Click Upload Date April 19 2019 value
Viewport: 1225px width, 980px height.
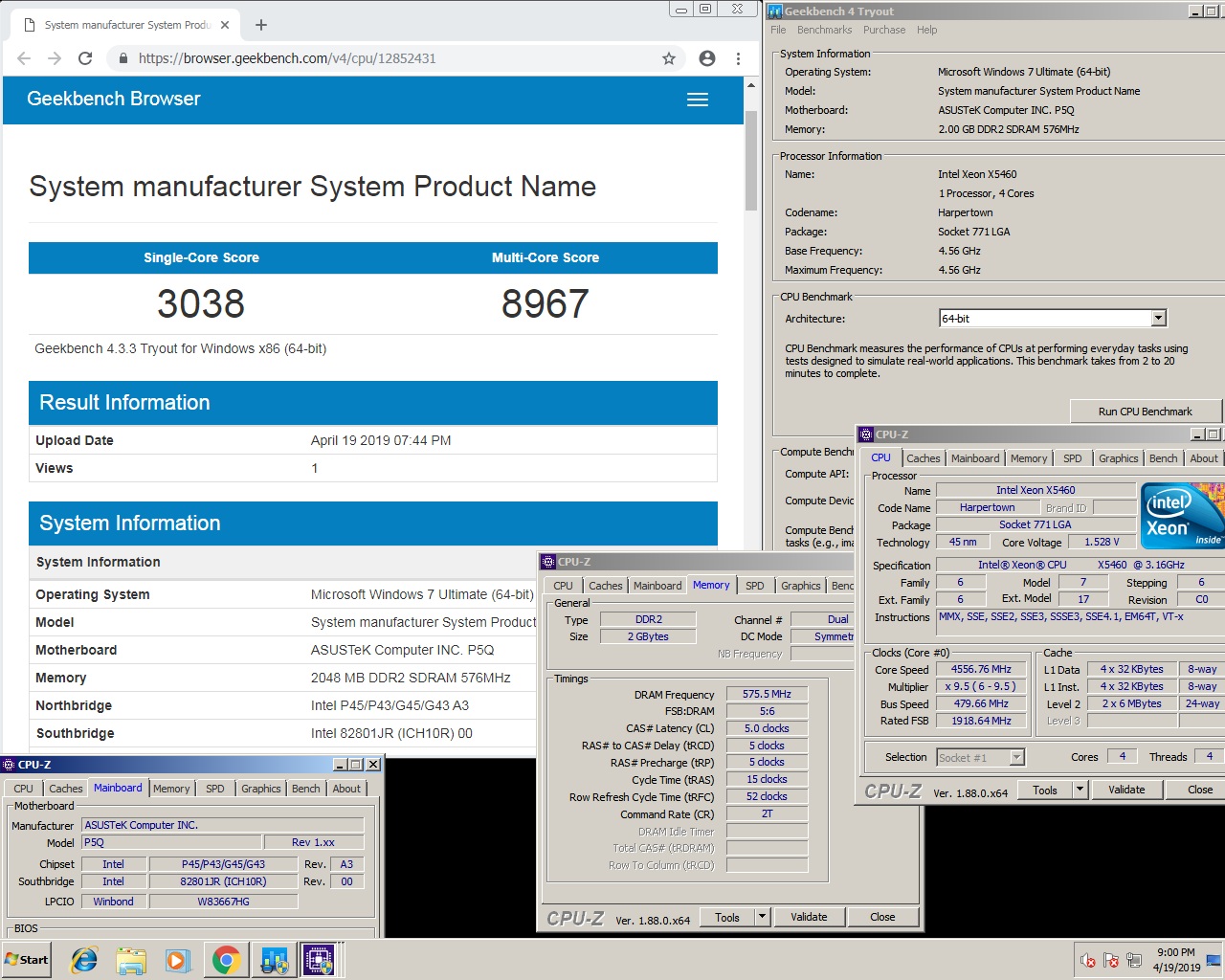click(381, 440)
